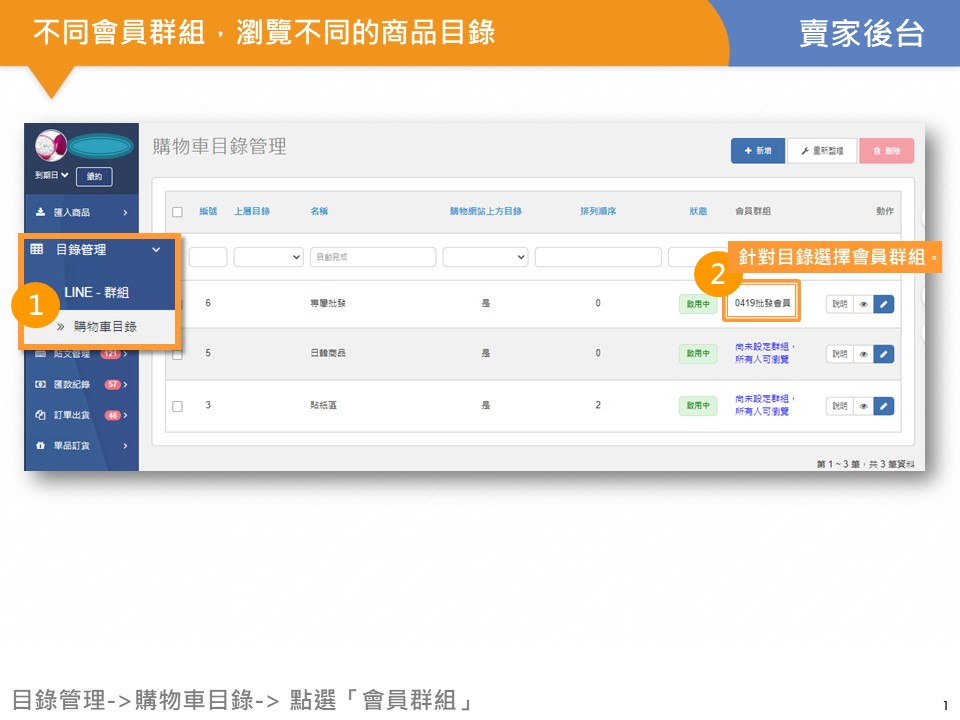Select the LINE - 群組 submenu item
960x720 pixels.
click(x=96, y=293)
